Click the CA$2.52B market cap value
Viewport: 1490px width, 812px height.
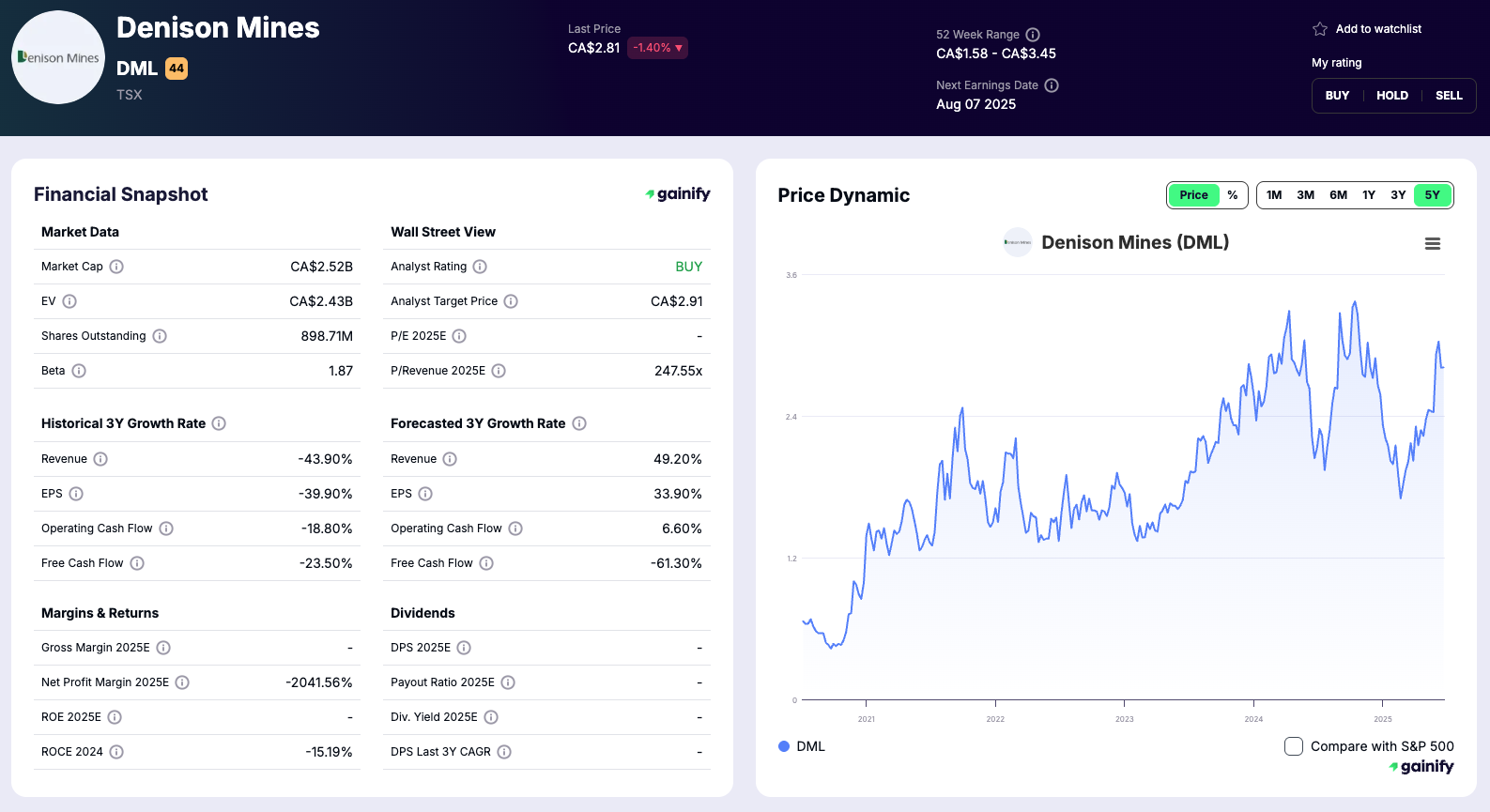[x=322, y=267]
